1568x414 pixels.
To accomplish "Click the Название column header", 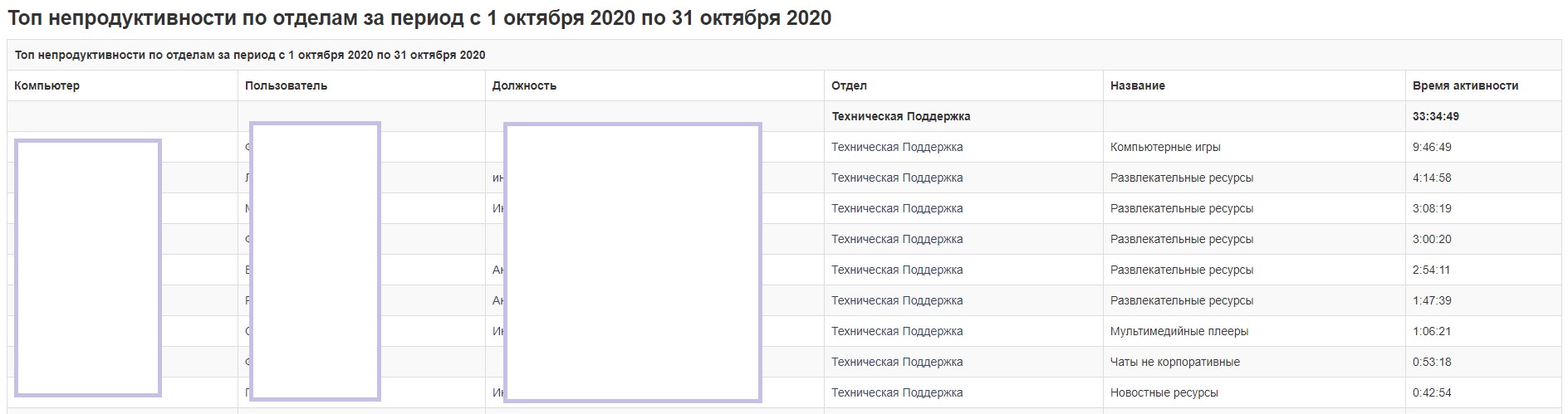I will (x=1137, y=85).
